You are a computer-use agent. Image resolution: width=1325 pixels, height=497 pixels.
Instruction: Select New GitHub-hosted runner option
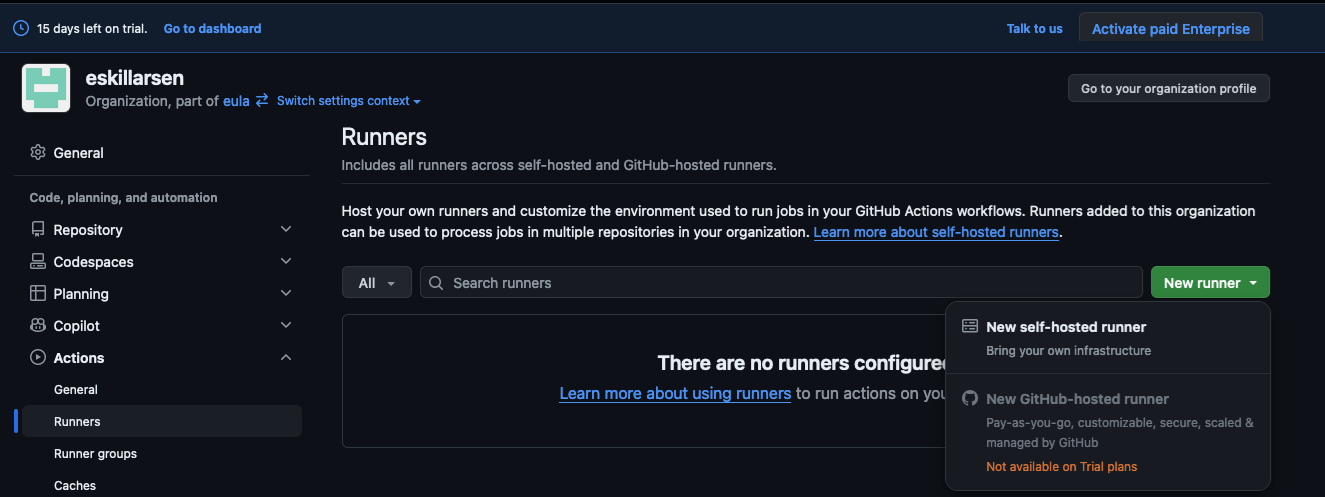click(1108, 432)
